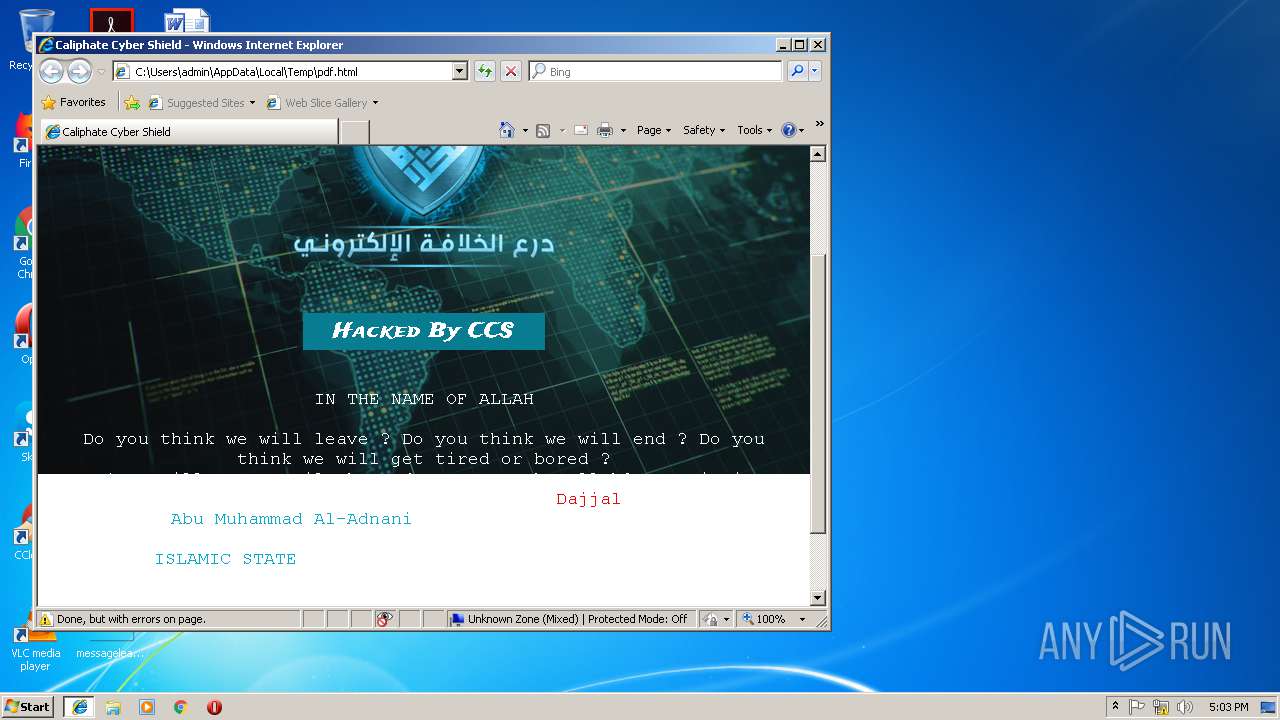Open the Windows Start menu

click(x=28, y=706)
